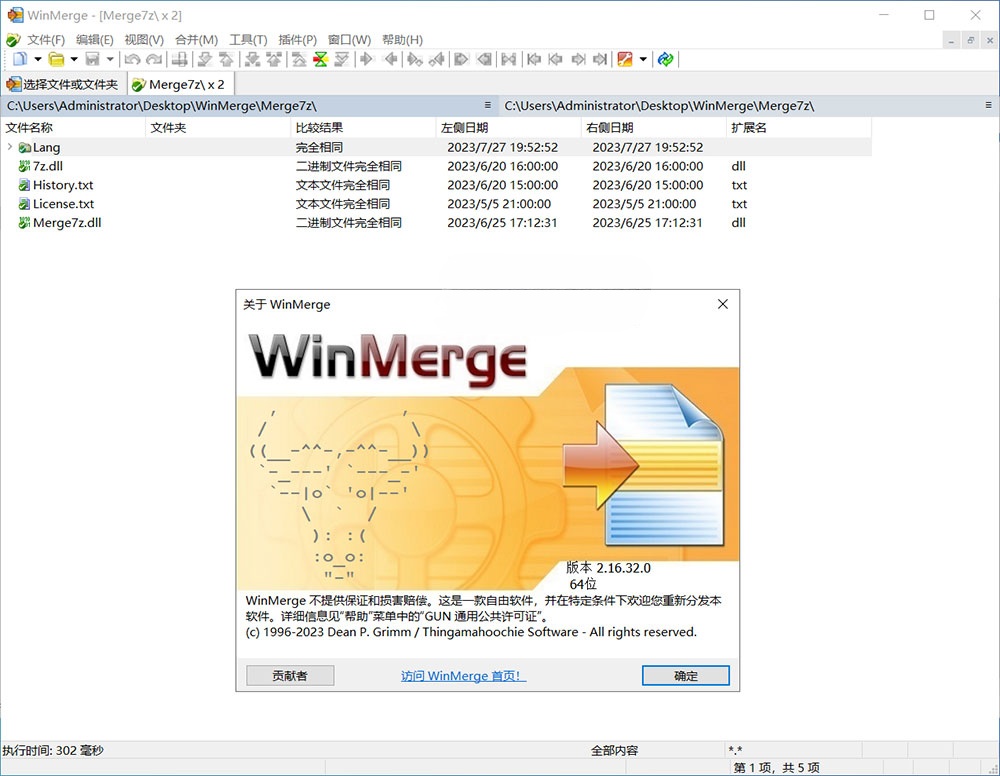The image size is (1000, 776).
Task: Expand the Options icon's dropdown arrow
Action: [643, 59]
